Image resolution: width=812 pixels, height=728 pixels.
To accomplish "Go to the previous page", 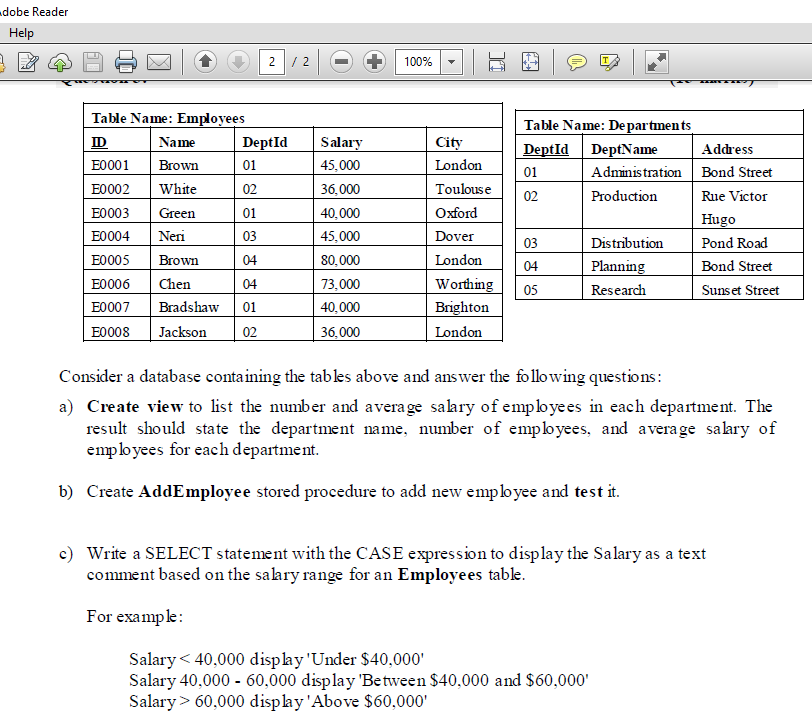I will pos(205,61).
